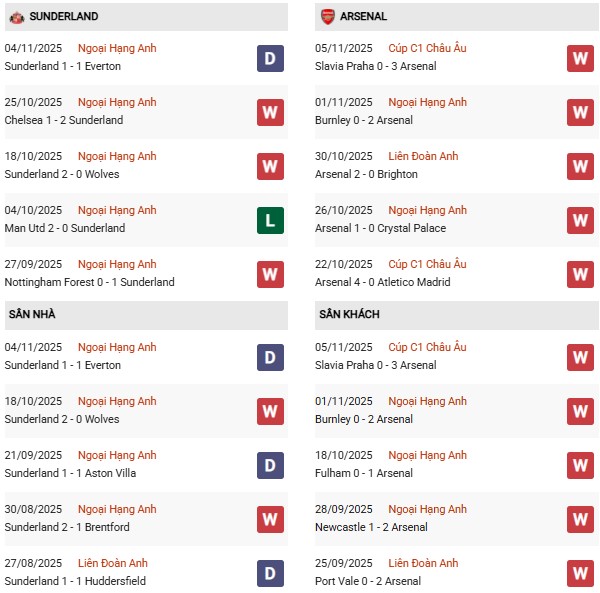This screenshot has height=593, width=600.
Task: Click W badge next to Arsenal 4-0 Atletico Madrid
Action: tap(580, 274)
